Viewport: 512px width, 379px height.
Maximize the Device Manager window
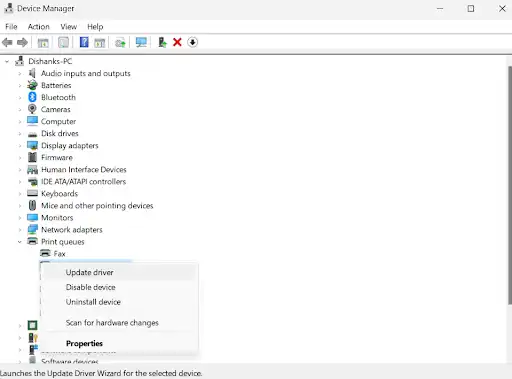471,8
